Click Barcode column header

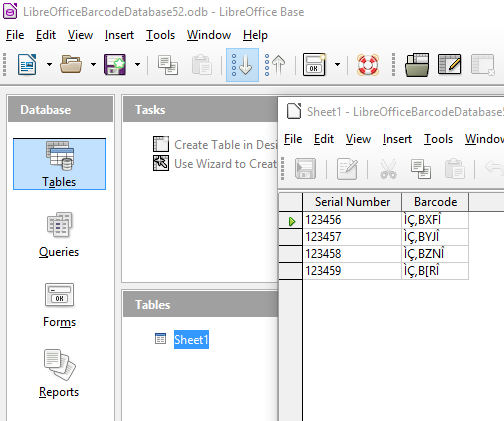point(435,202)
